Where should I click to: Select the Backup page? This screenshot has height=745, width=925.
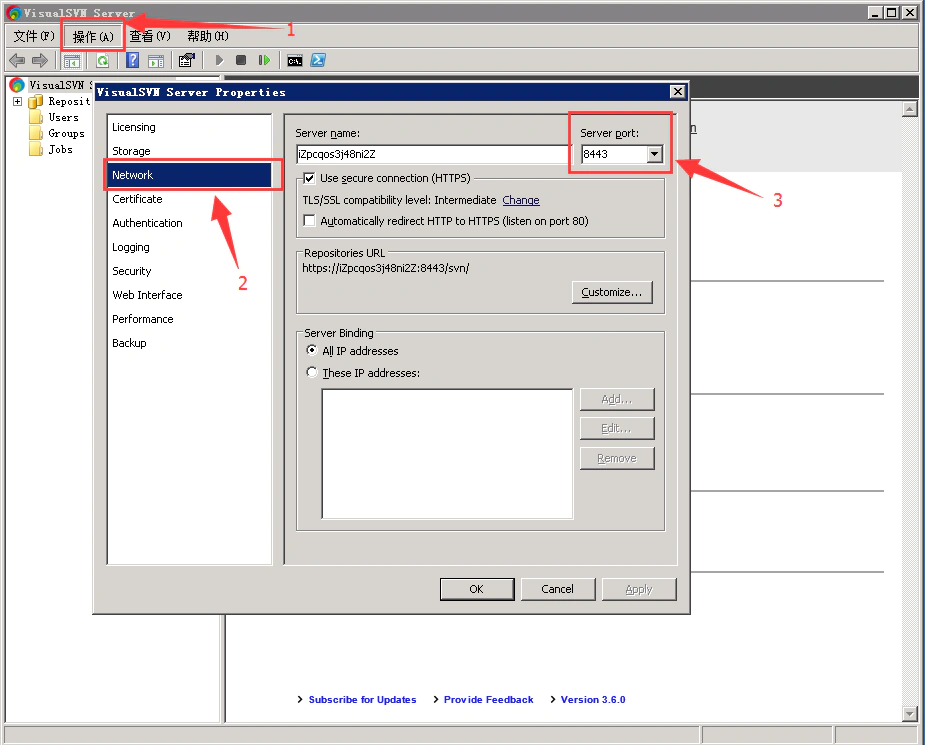tap(189, 343)
